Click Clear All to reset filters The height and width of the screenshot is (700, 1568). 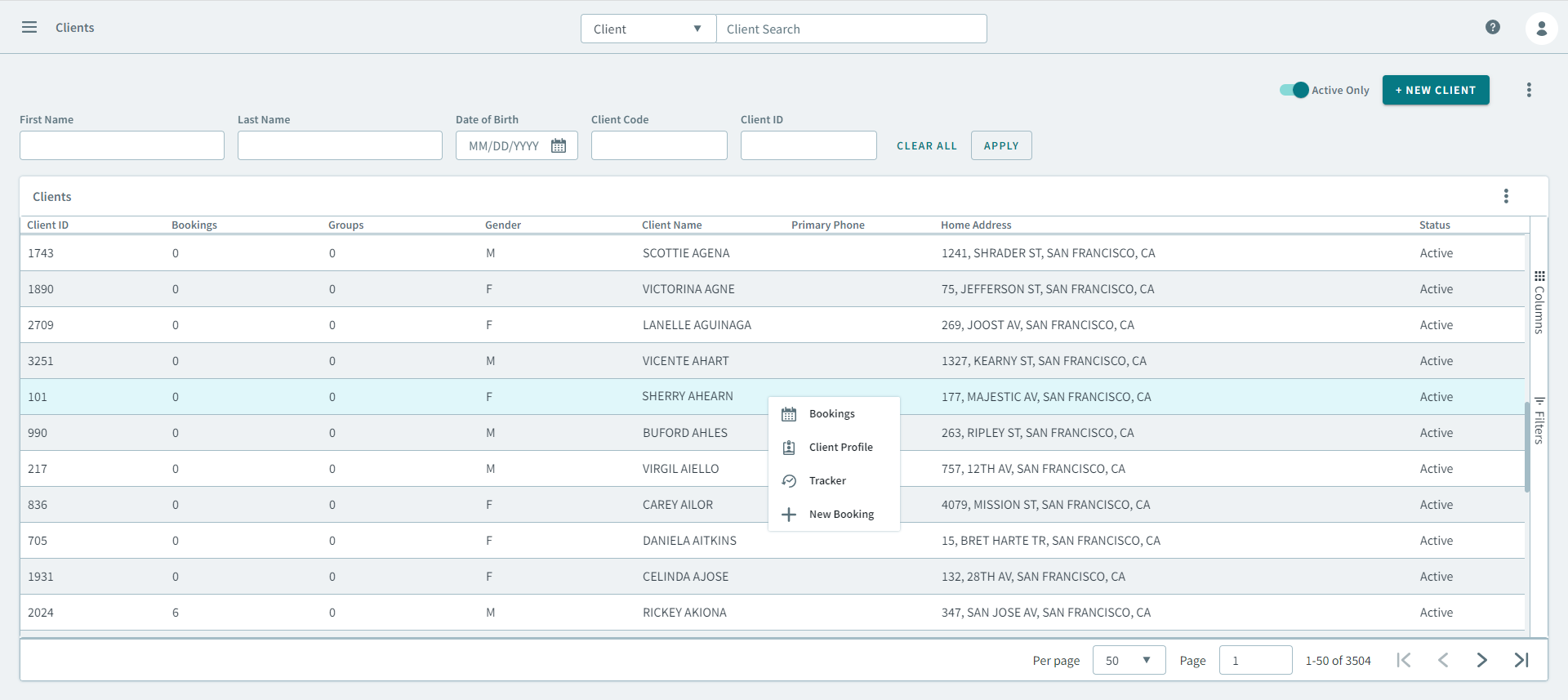coord(926,146)
